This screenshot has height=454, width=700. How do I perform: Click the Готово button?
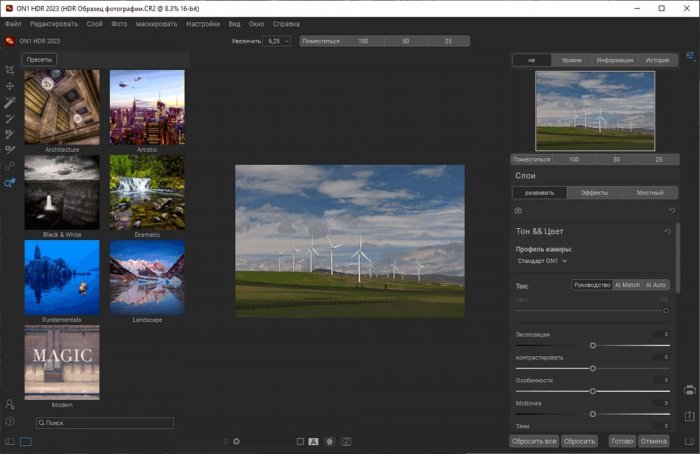[x=622, y=441]
